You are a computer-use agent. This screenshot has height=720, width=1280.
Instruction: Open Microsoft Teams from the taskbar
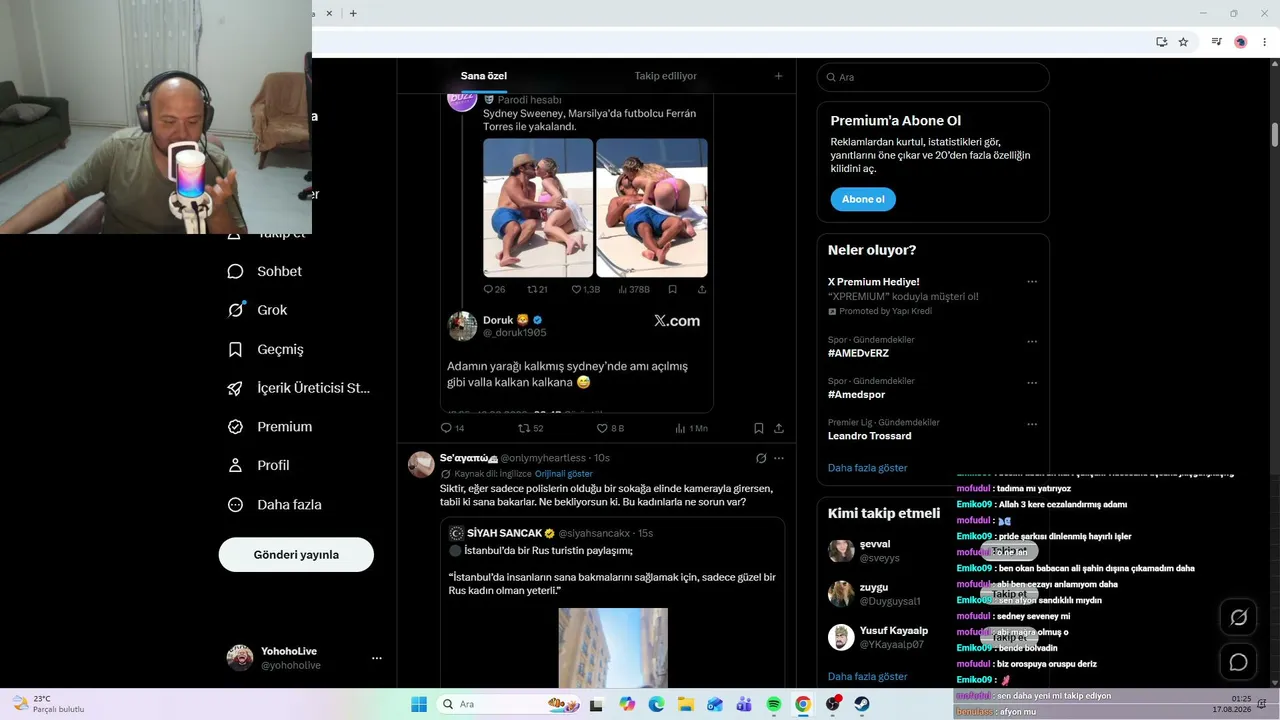point(744,704)
